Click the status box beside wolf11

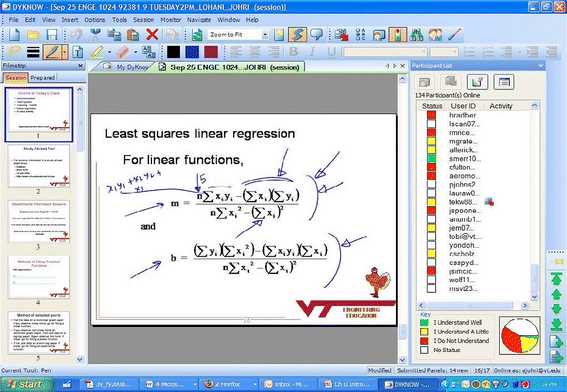pos(431,280)
